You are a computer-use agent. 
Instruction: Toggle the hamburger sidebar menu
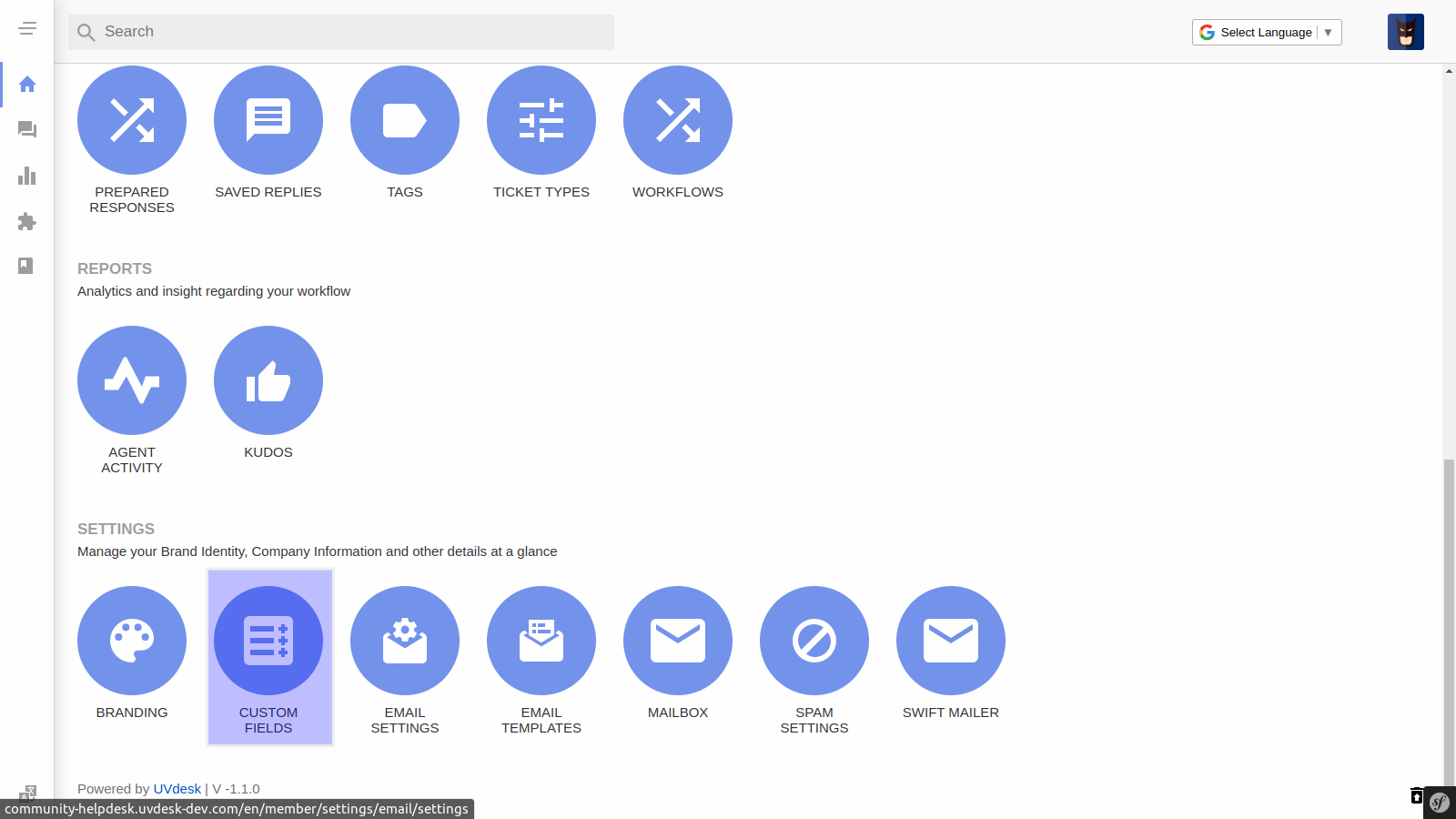(x=27, y=28)
